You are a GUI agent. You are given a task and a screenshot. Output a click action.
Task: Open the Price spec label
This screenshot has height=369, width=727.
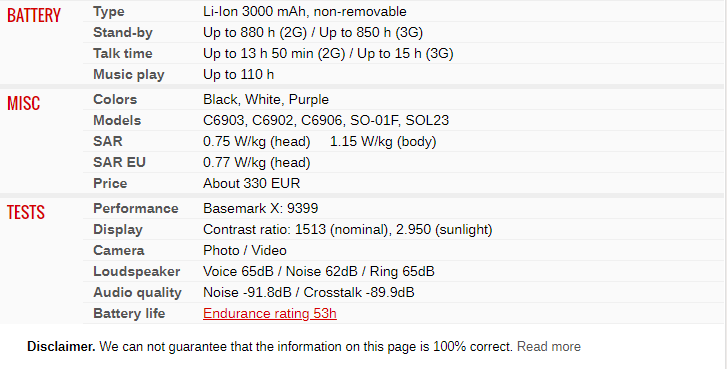coord(110,183)
